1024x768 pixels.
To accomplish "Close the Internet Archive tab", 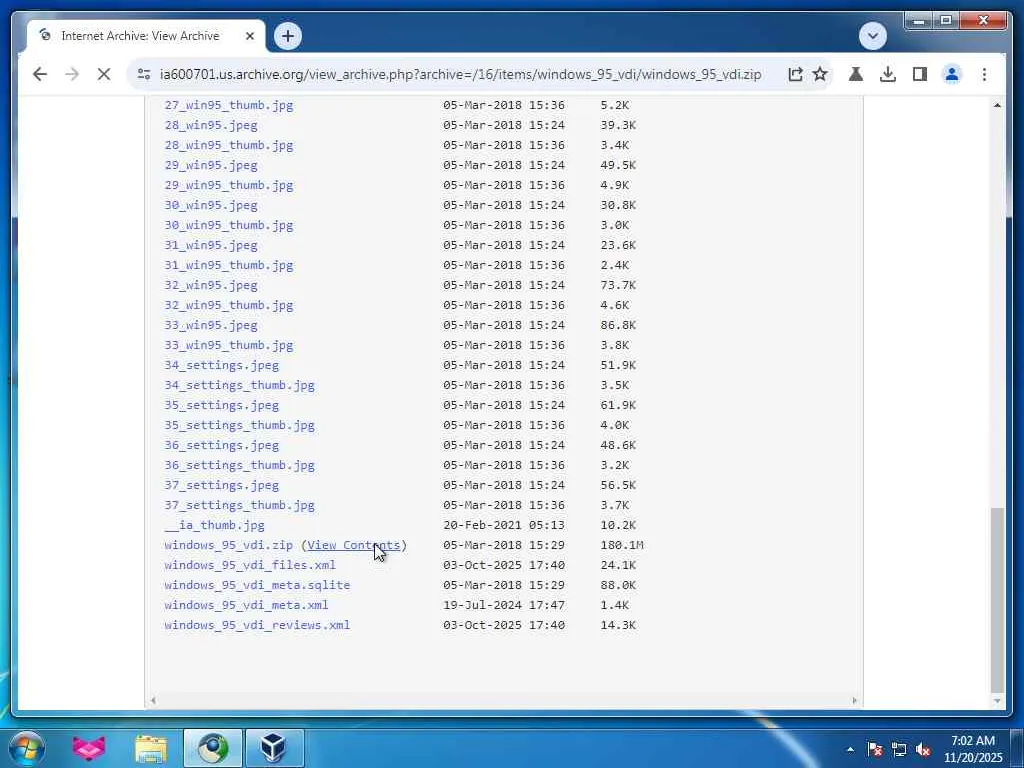I will pyautogui.click(x=249, y=36).
